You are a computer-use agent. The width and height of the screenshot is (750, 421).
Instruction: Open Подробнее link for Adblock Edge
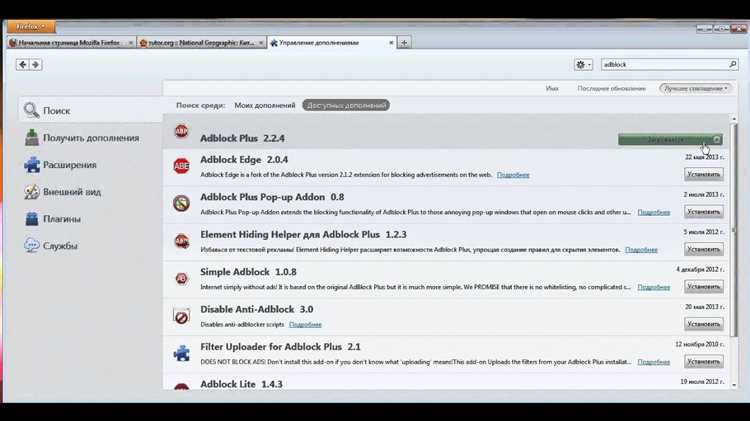(513, 175)
